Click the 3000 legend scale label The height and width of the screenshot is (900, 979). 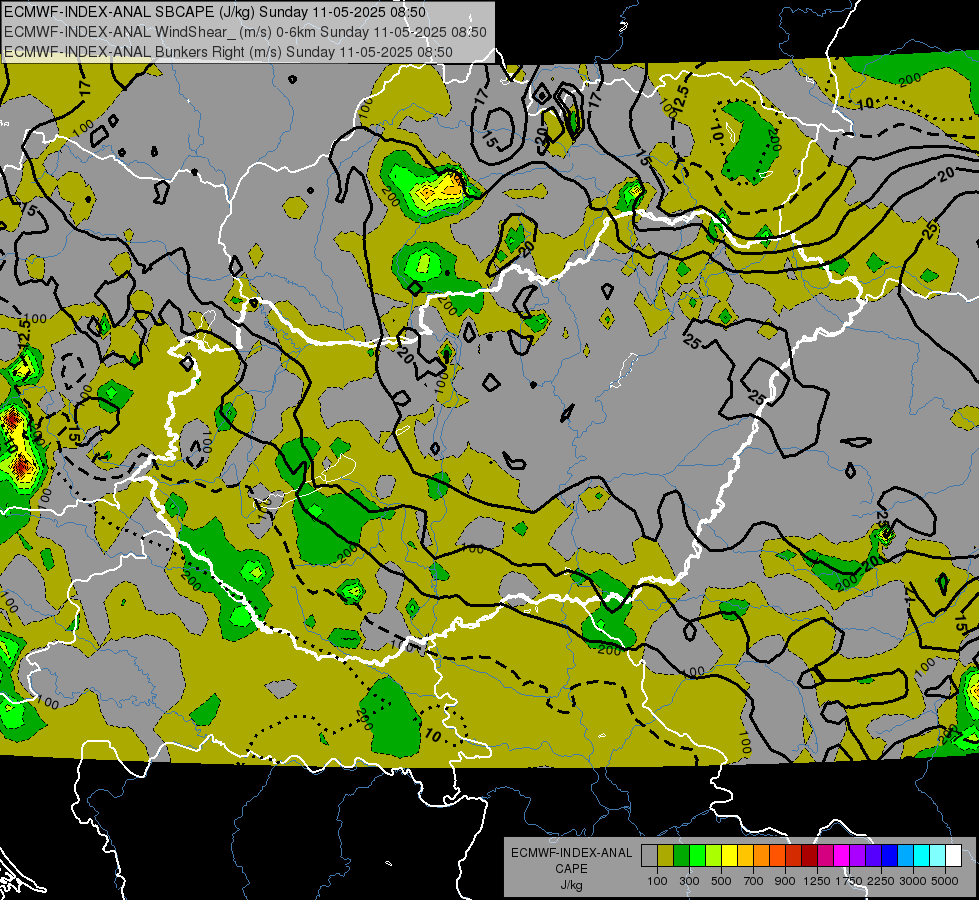pos(913,881)
